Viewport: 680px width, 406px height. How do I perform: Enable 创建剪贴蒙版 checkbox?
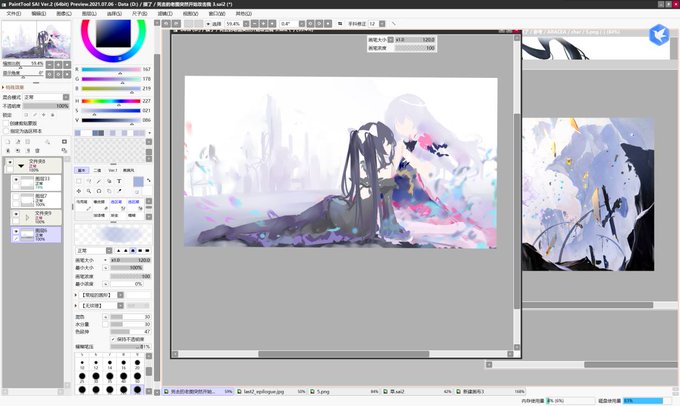click(6, 124)
